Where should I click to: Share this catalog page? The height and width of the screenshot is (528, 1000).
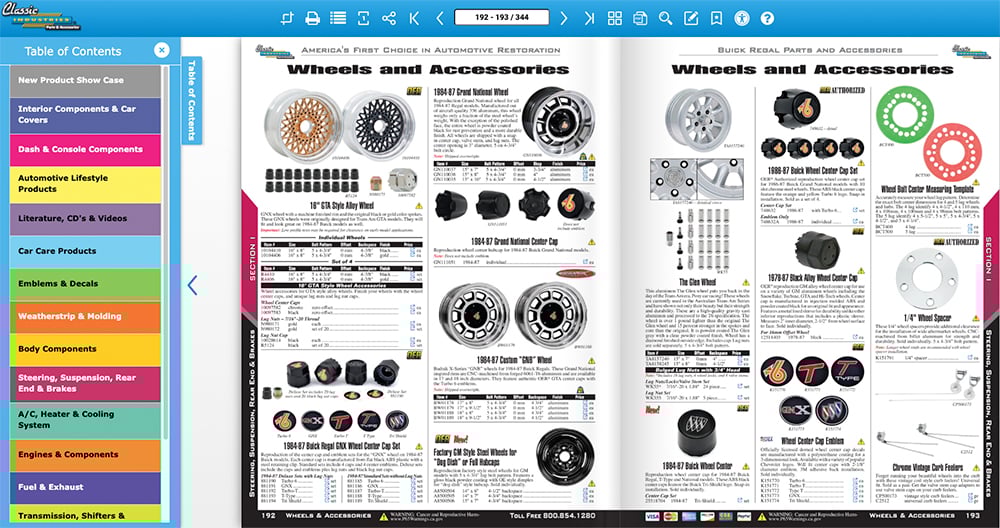(x=388, y=18)
